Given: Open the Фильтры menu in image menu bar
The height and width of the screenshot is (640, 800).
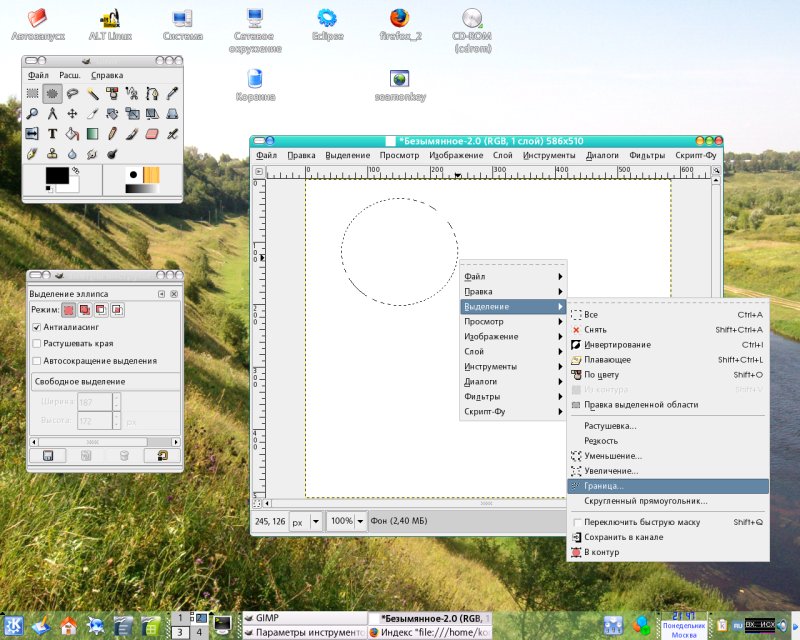Looking at the screenshot, I should click(647, 155).
